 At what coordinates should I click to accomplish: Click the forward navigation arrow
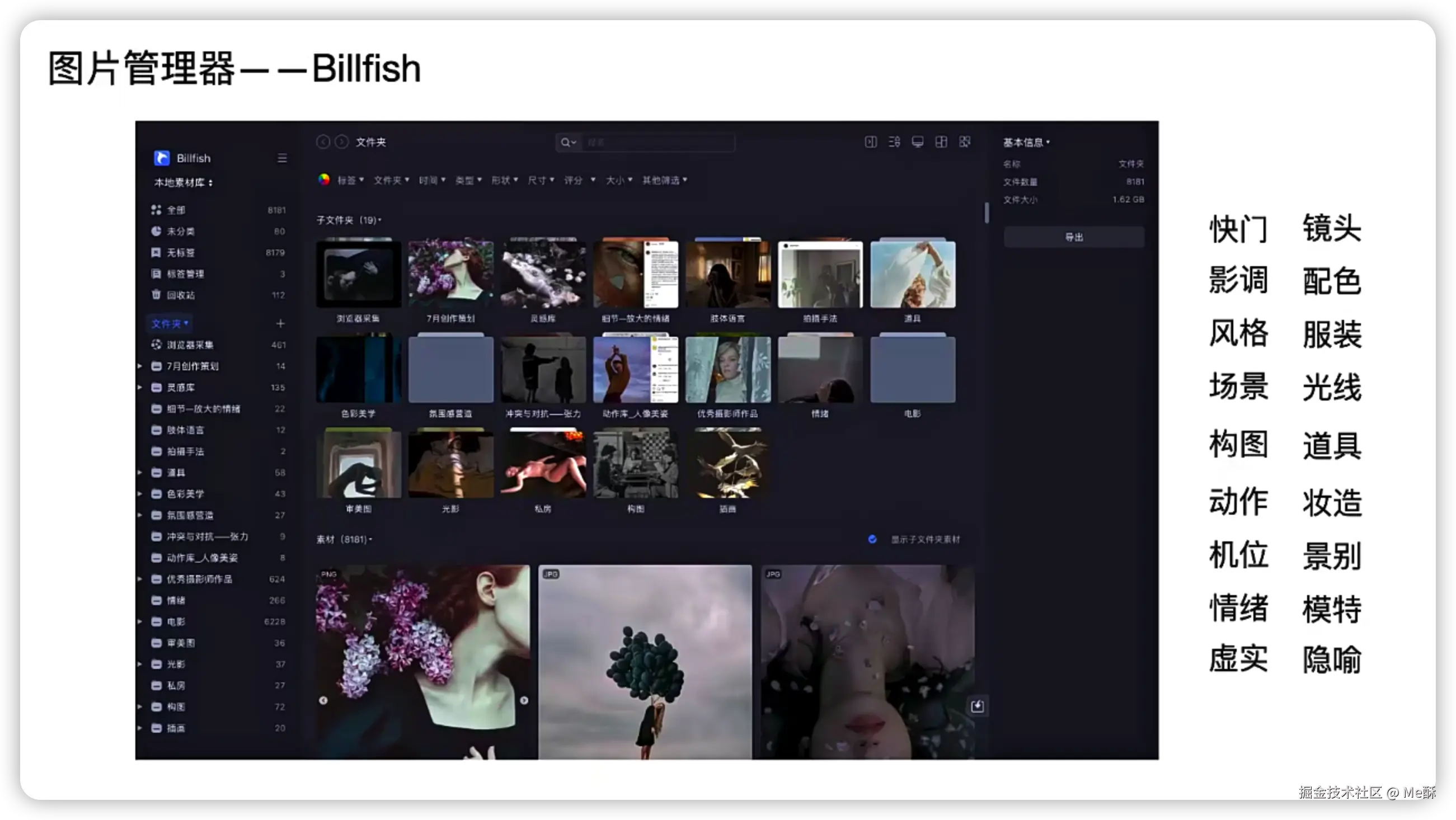341,142
